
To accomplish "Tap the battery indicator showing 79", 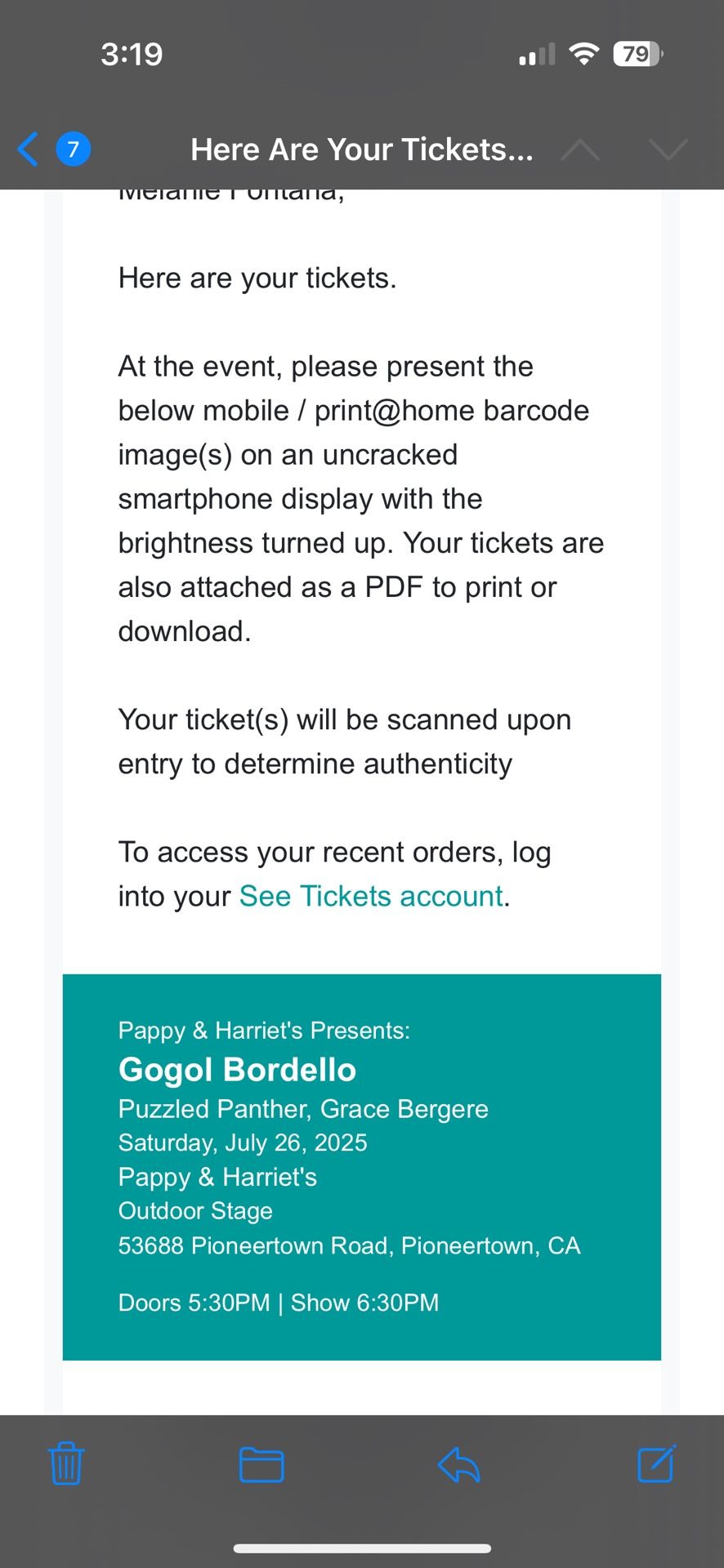I will [637, 54].
